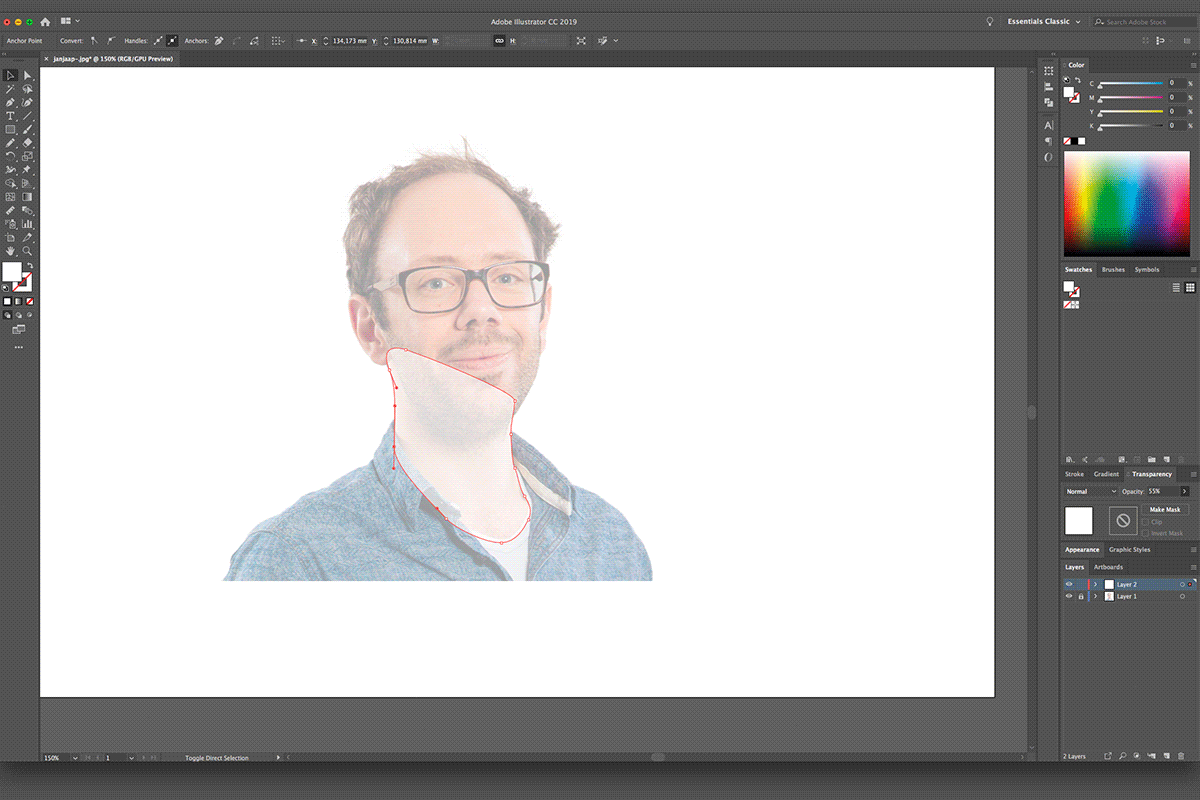The height and width of the screenshot is (800, 1200).
Task: Select the Puppet Warp pin tool
Action: [27, 170]
